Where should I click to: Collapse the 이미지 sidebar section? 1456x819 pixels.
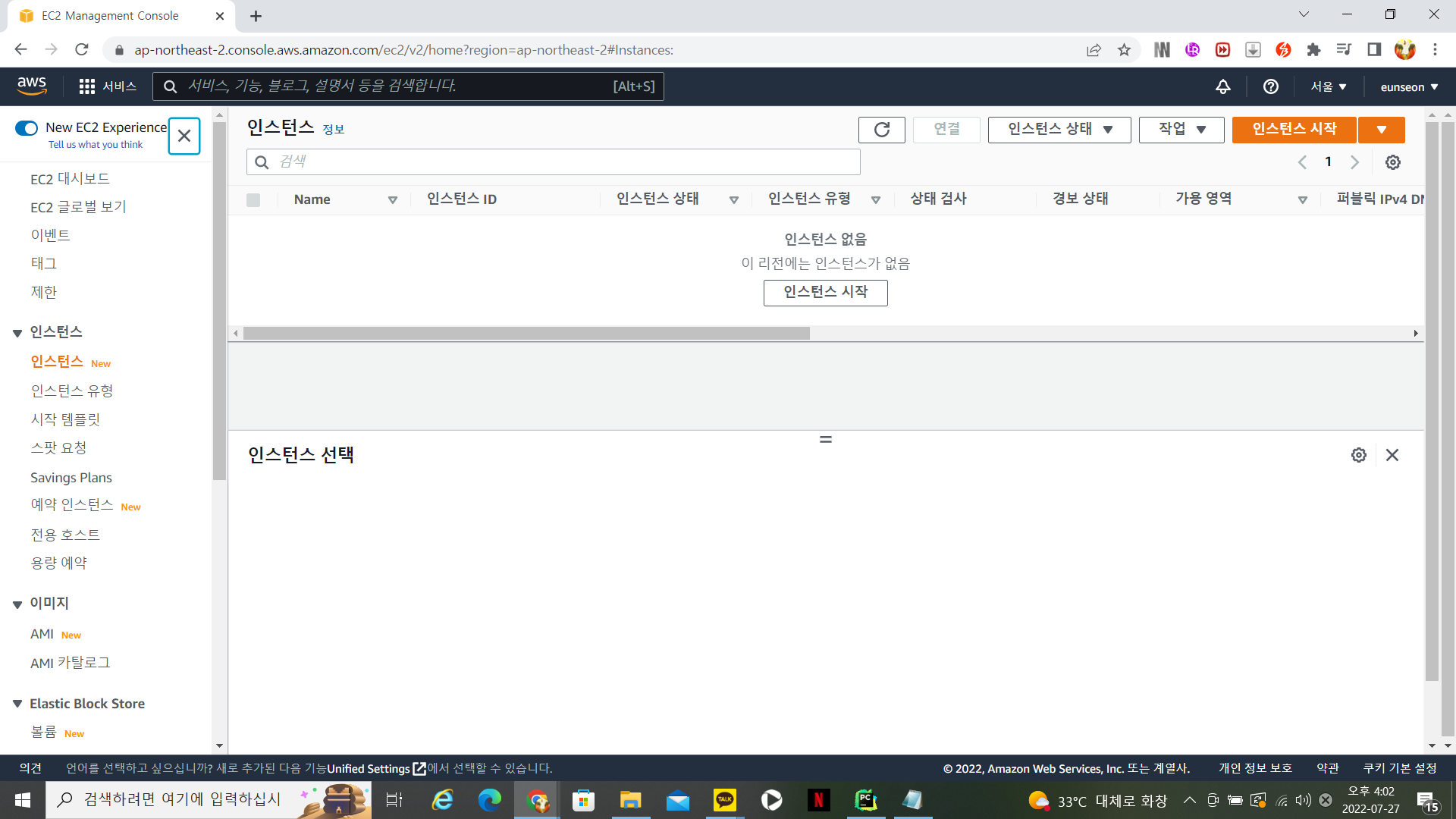tap(17, 604)
